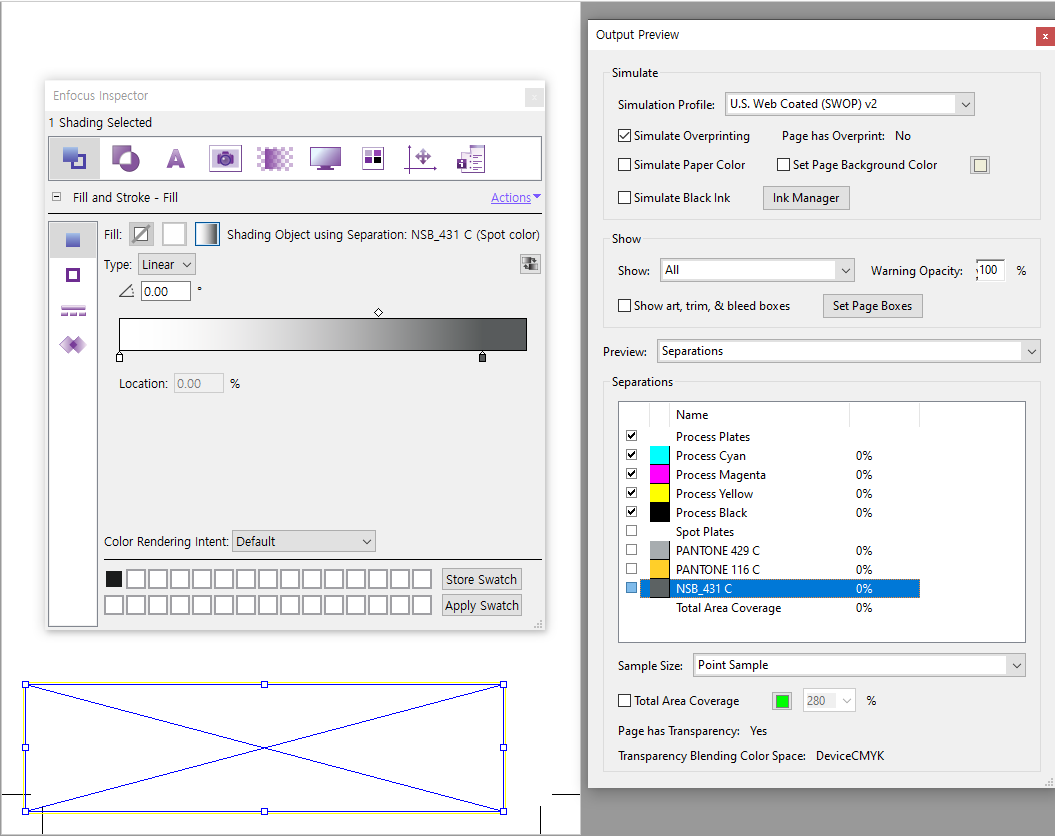Click the selected shading rectangle's center
Image resolution: width=1055 pixels, height=836 pixels.
pyautogui.click(x=264, y=748)
